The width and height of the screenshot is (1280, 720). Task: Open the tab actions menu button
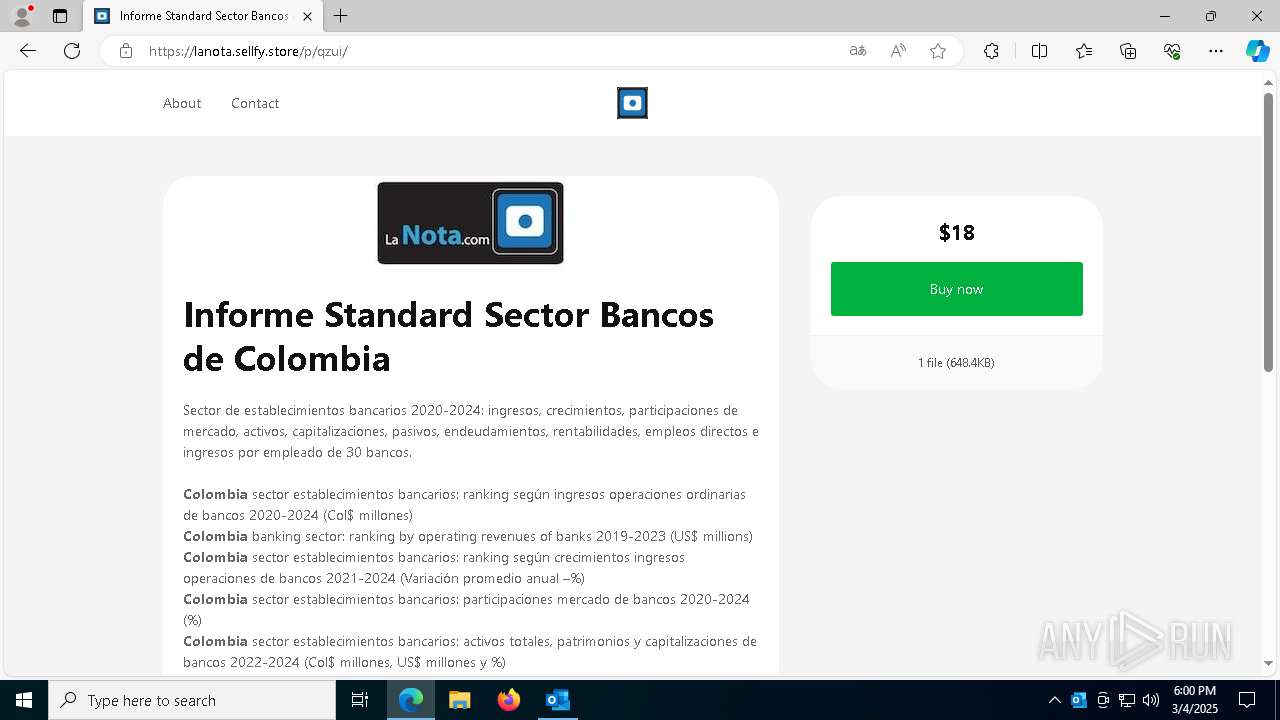pos(60,16)
